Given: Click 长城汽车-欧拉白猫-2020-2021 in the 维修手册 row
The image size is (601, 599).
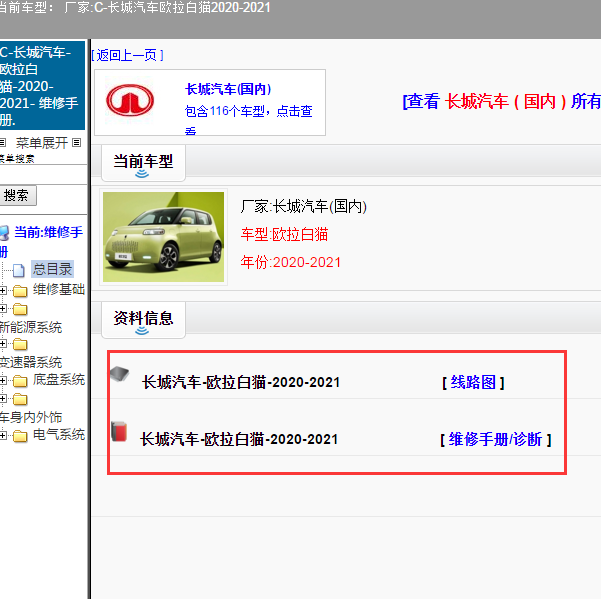Looking at the screenshot, I should [x=239, y=439].
